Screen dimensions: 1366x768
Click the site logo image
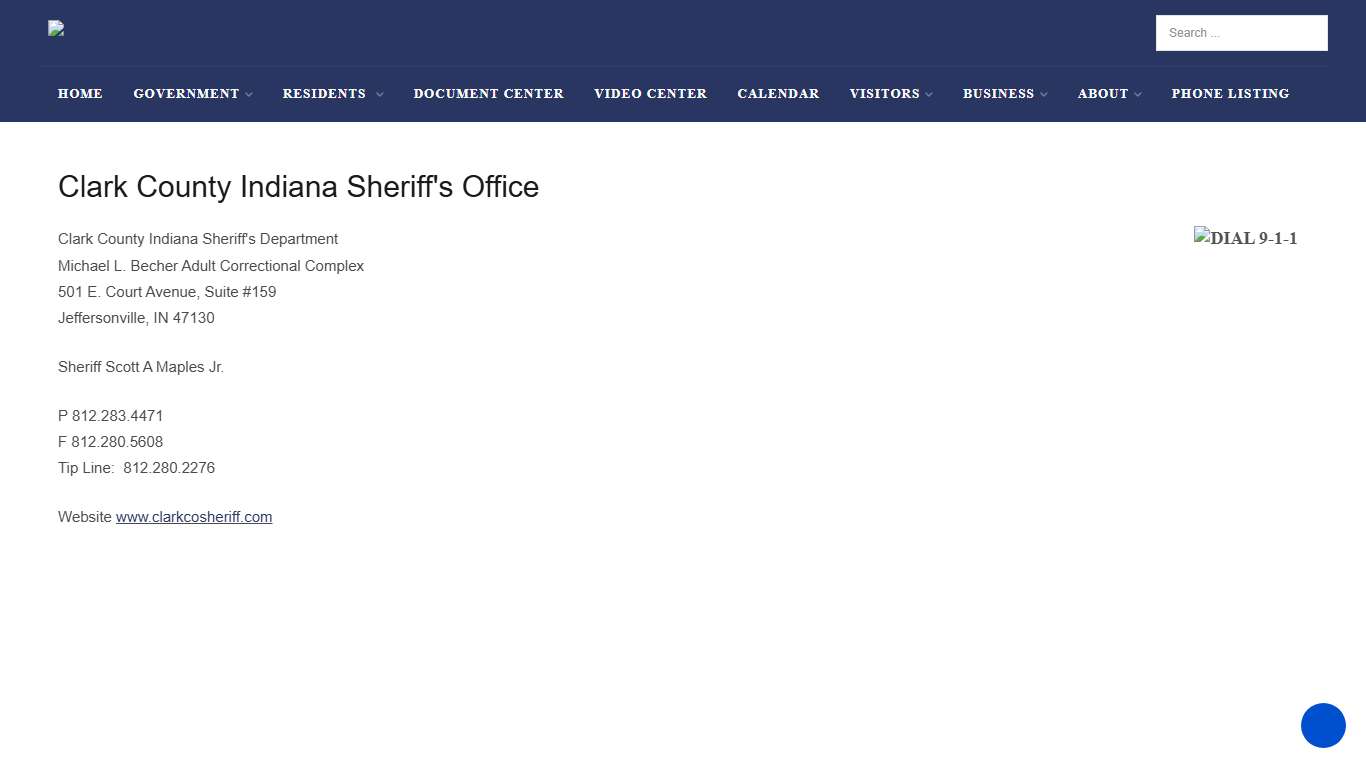(x=55, y=28)
